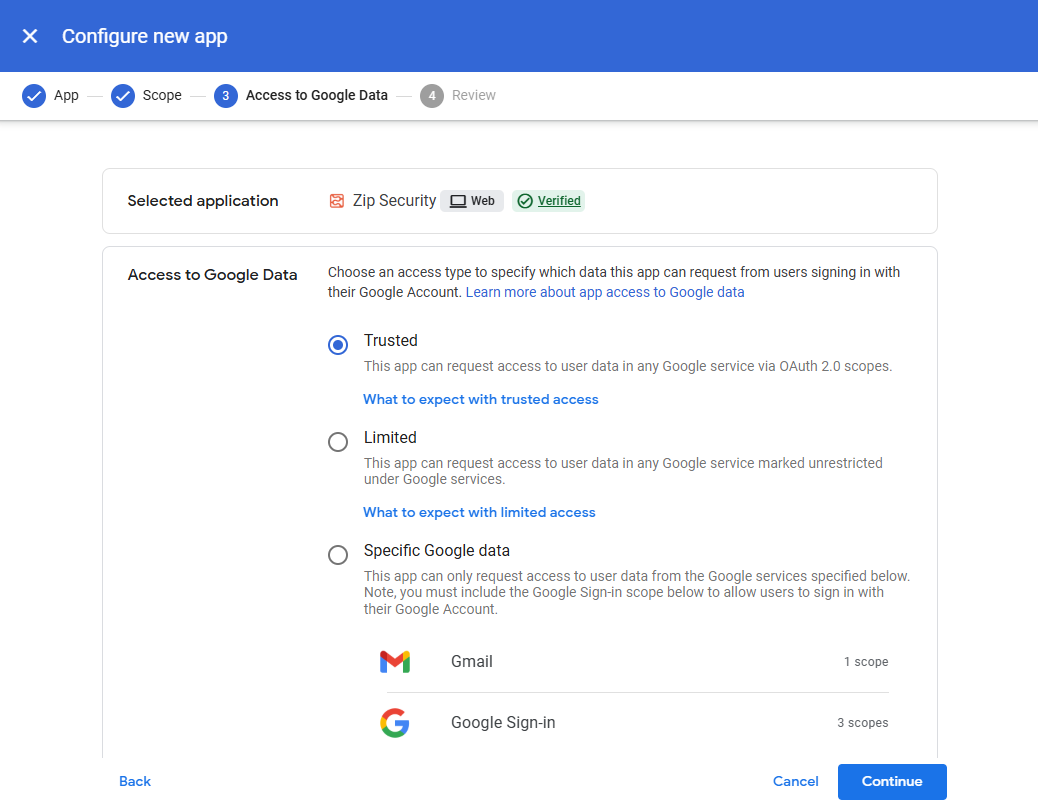Click the Scope step checkmark icon
This screenshot has height=811, width=1038.
point(123,96)
